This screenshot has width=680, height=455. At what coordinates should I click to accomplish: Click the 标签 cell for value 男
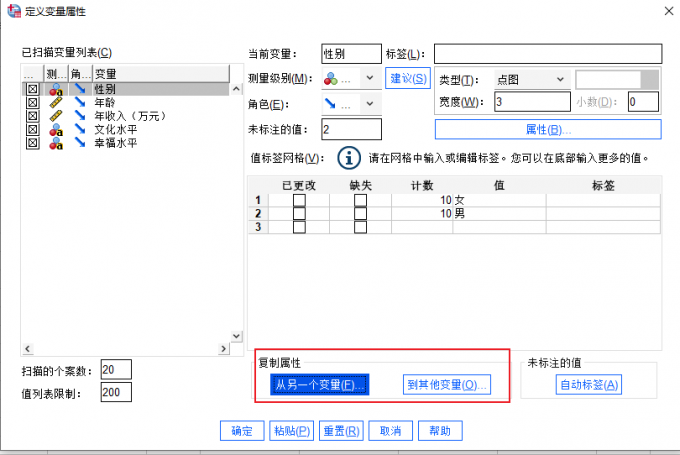(603, 213)
